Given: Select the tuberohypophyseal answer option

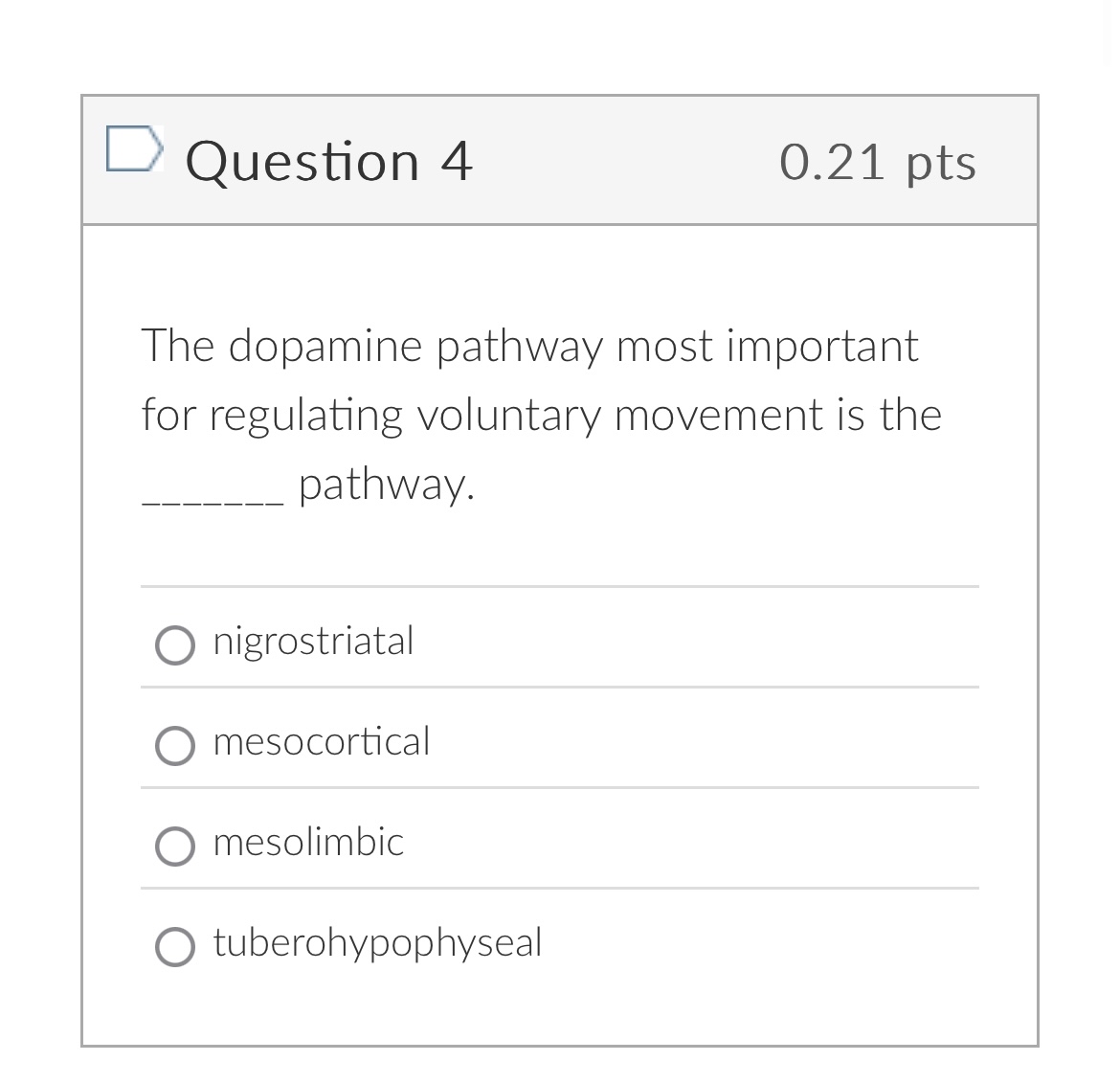Looking at the screenshot, I should pyautogui.click(x=175, y=947).
